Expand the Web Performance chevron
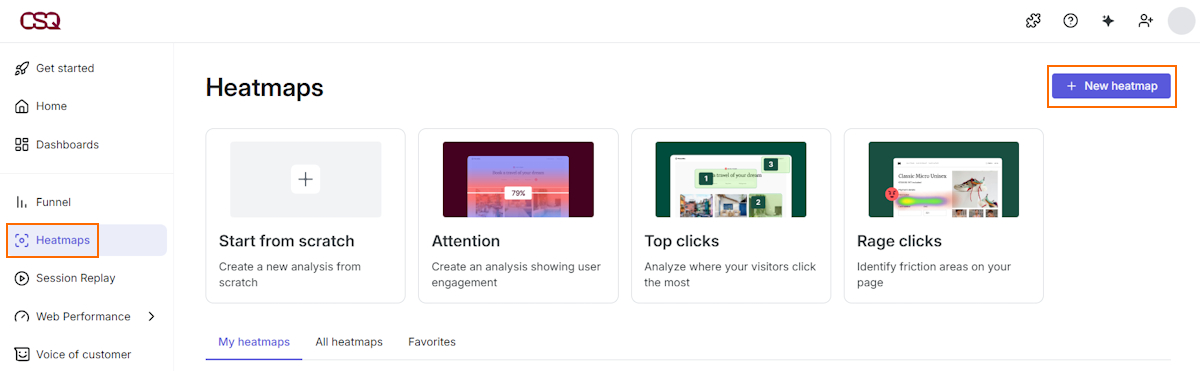The width and height of the screenshot is (1200, 371). [x=151, y=316]
